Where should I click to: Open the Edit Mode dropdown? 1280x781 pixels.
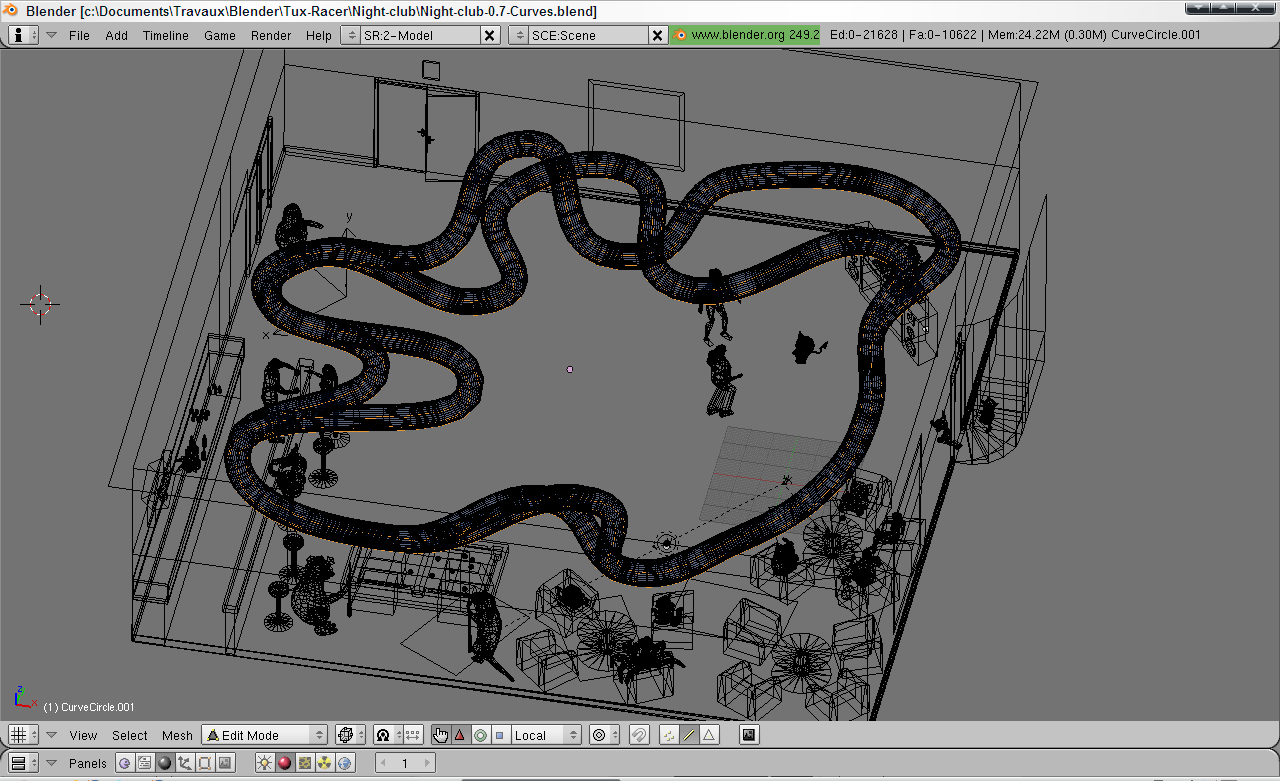[x=264, y=735]
